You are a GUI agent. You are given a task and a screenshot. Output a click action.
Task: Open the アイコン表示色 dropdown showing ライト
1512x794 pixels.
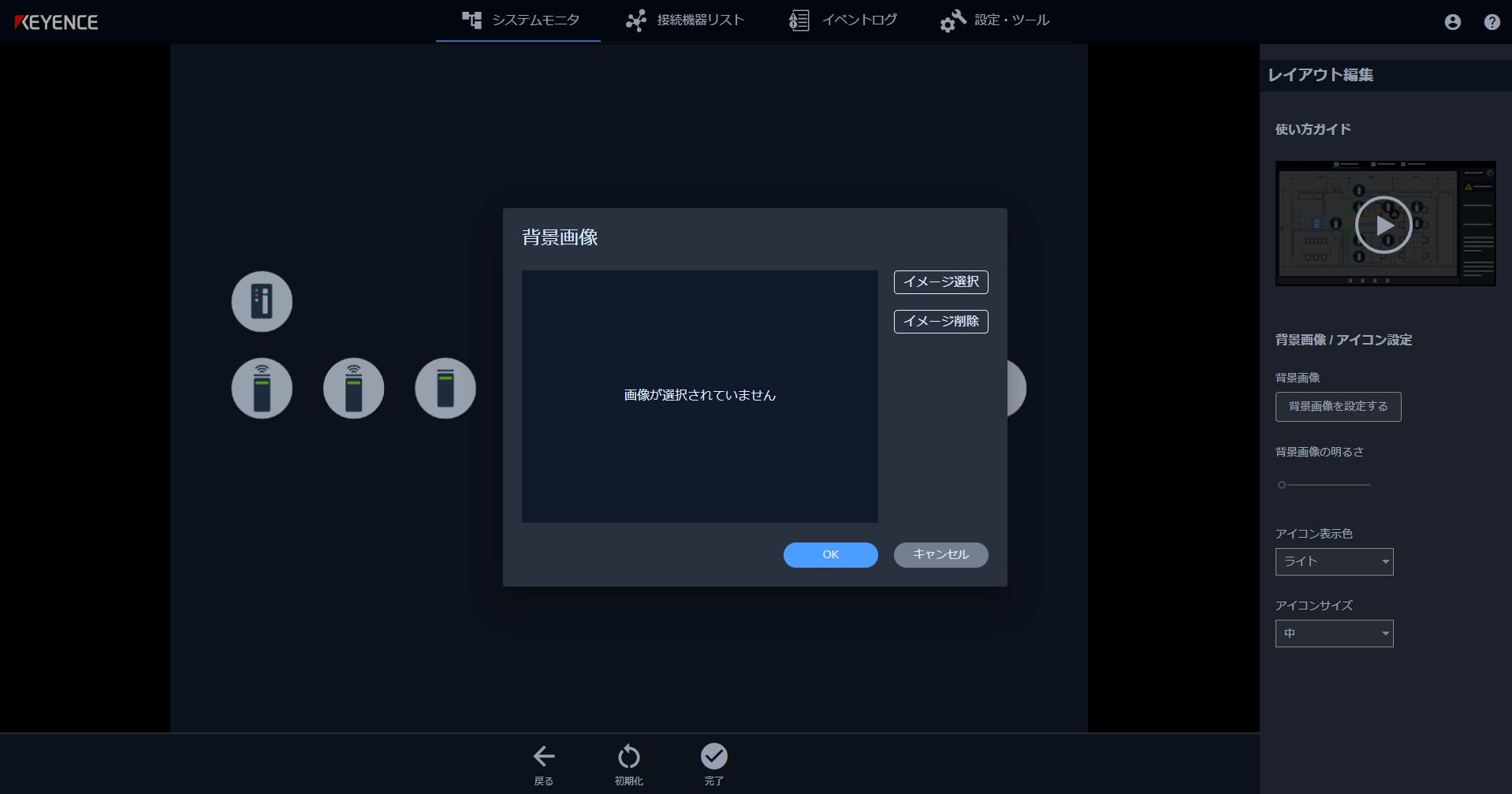click(1333, 561)
